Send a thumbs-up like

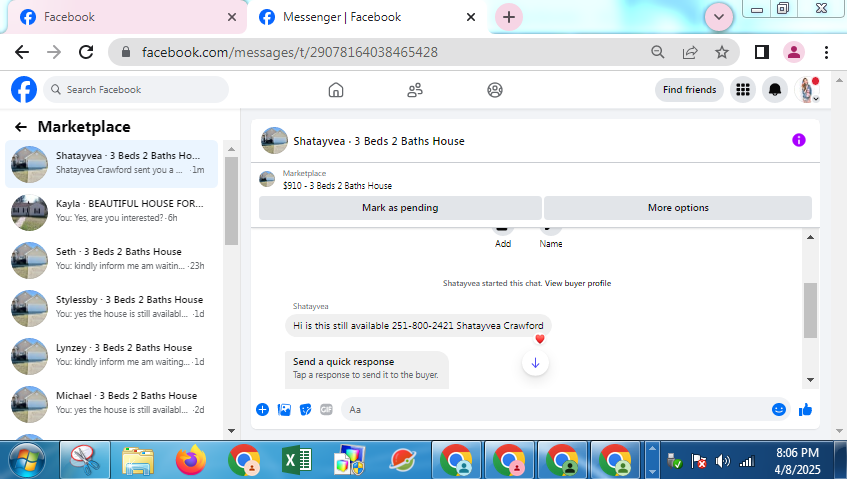tap(805, 409)
